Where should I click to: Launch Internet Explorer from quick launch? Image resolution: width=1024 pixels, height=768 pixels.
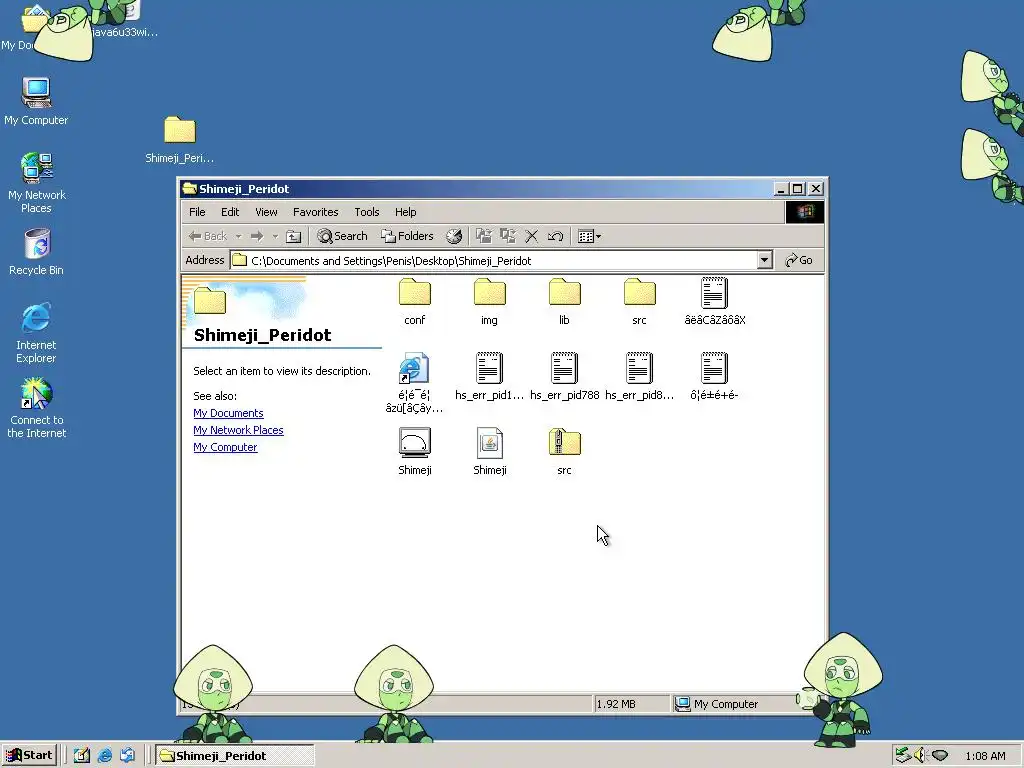[104, 756]
